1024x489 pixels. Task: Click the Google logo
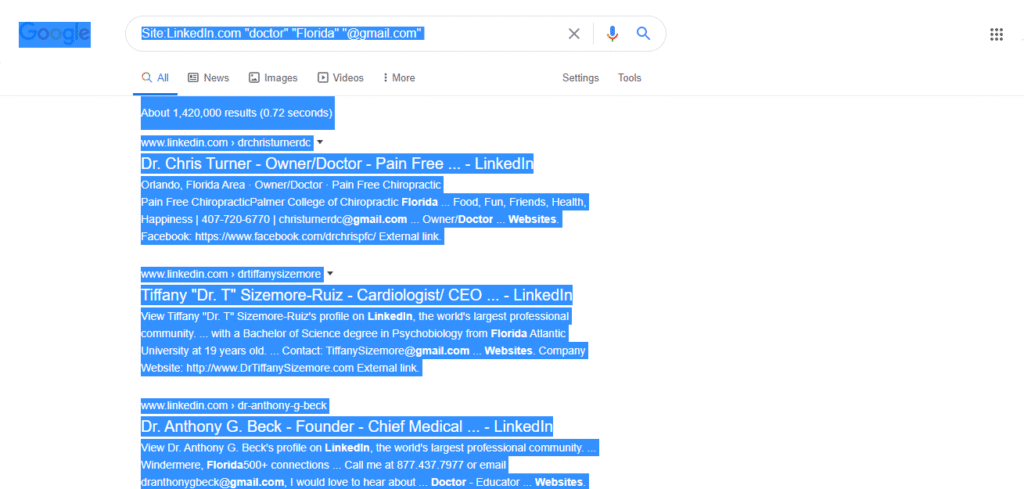coord(55,34)
